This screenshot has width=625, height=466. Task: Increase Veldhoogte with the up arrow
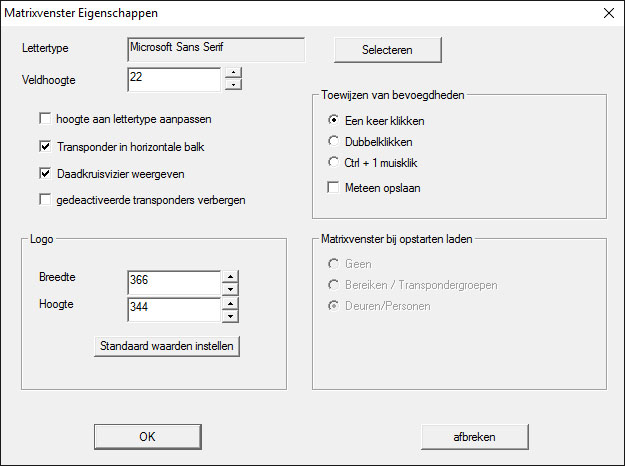pos(233,72)
